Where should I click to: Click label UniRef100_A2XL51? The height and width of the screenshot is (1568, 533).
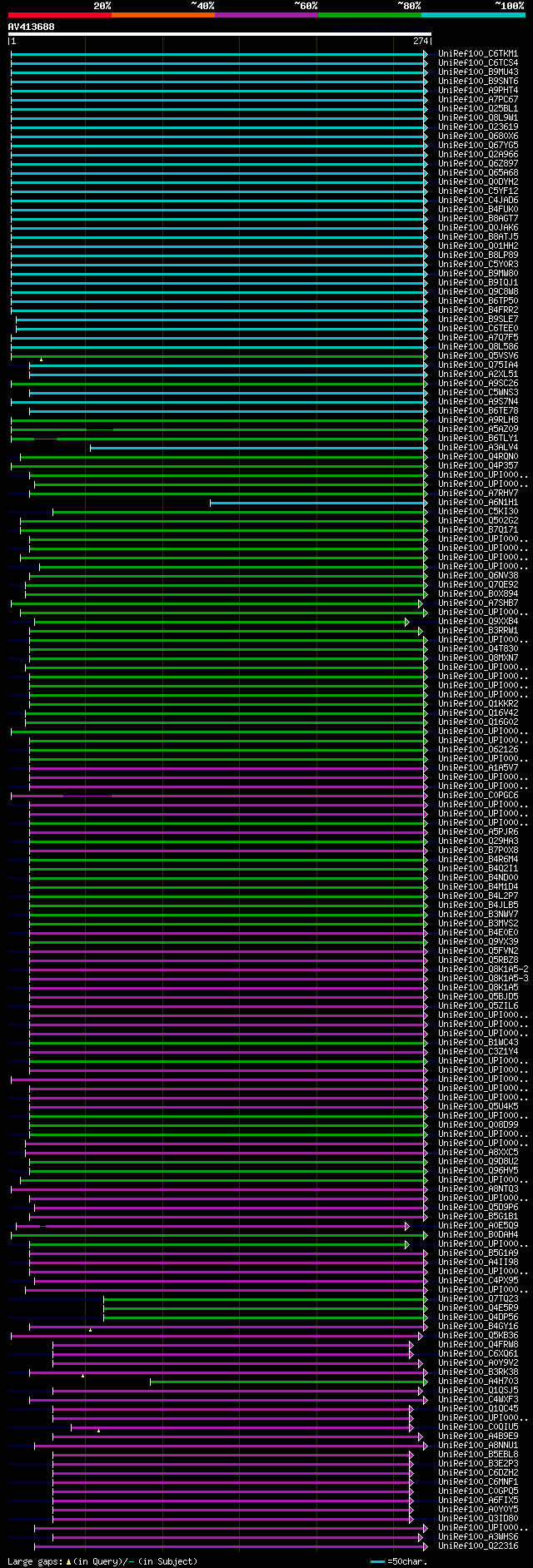coord(478,375)
